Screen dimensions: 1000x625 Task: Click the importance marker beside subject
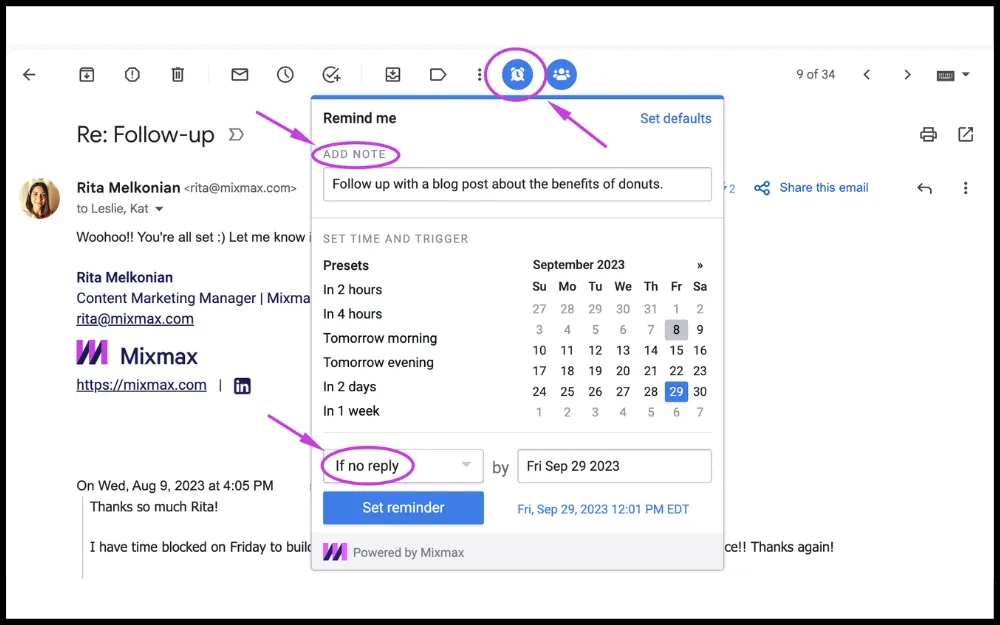(237, 135)
